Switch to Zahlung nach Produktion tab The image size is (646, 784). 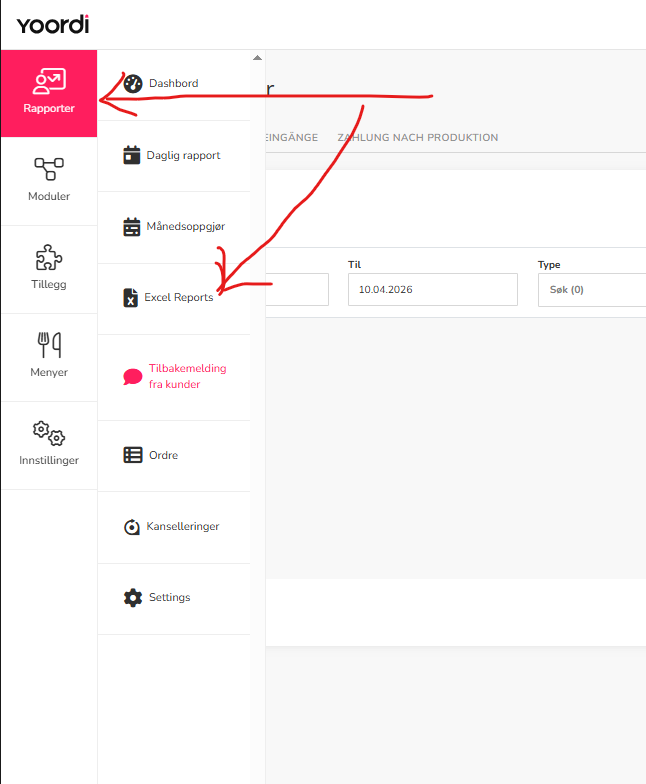pos(418,138)
